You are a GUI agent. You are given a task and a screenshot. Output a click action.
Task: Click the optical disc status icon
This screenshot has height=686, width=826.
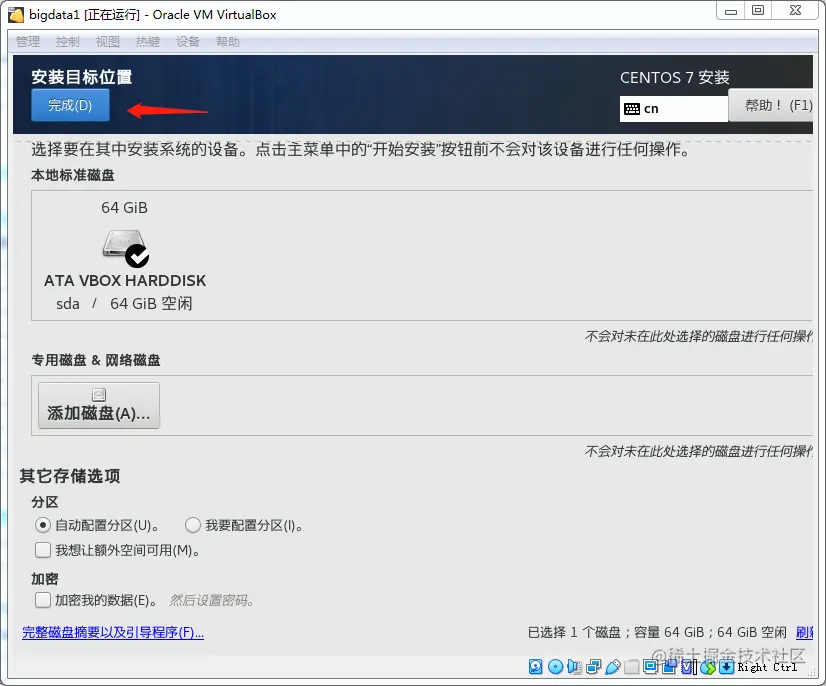(x=555, y=667)
